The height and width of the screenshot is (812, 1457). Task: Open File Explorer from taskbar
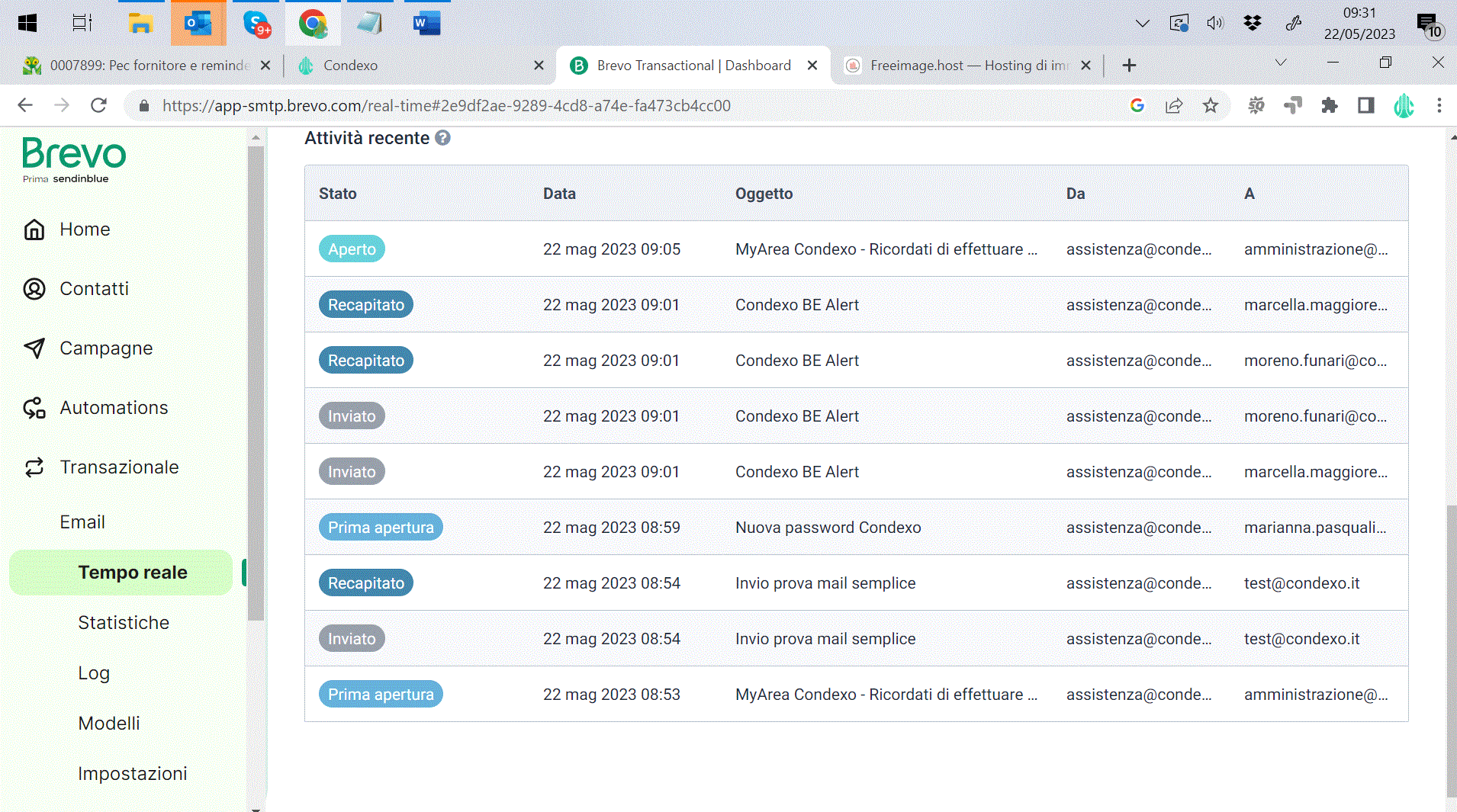(x=140, y=24)
